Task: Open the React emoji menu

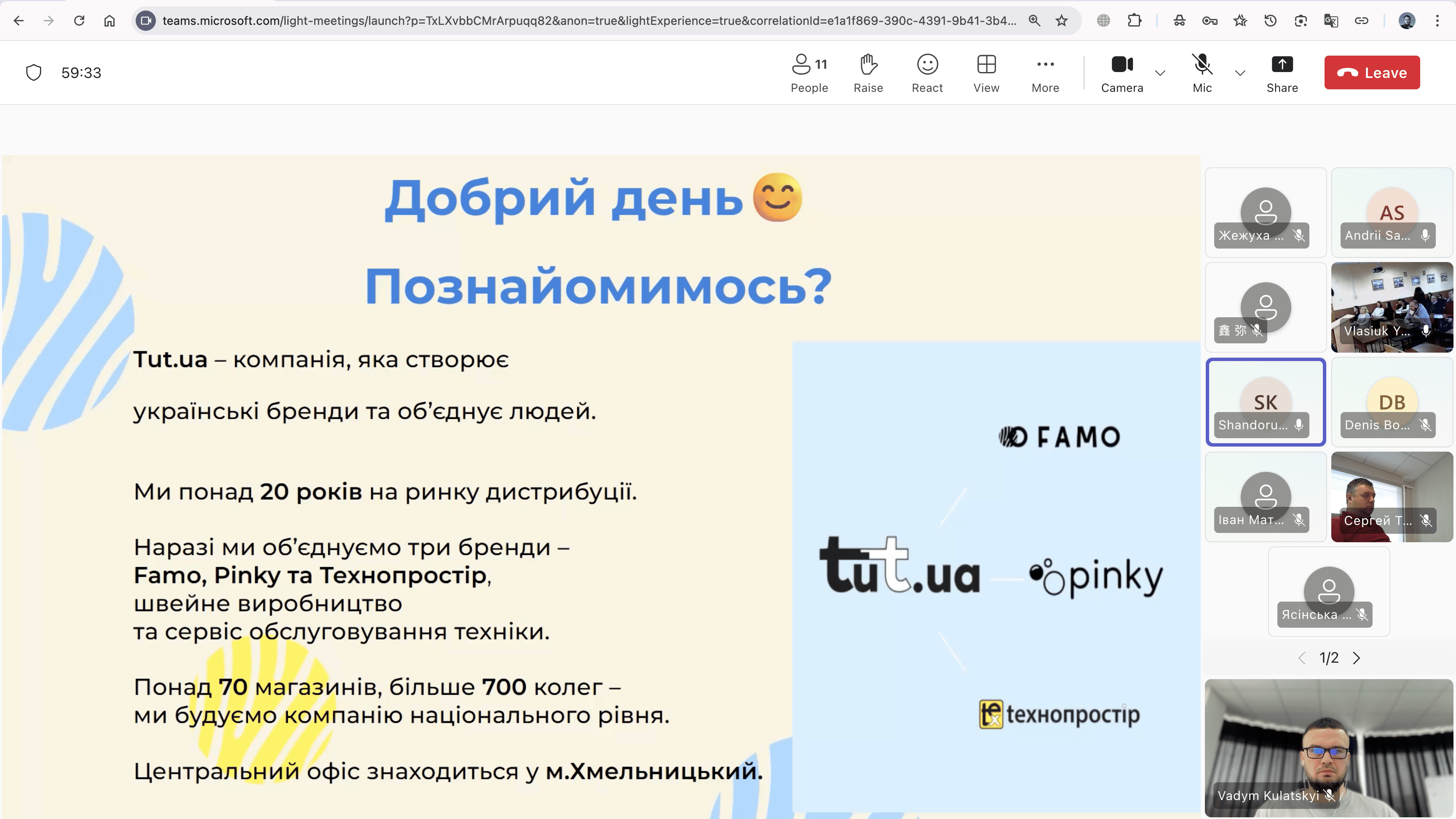Action: click(927, 72)
